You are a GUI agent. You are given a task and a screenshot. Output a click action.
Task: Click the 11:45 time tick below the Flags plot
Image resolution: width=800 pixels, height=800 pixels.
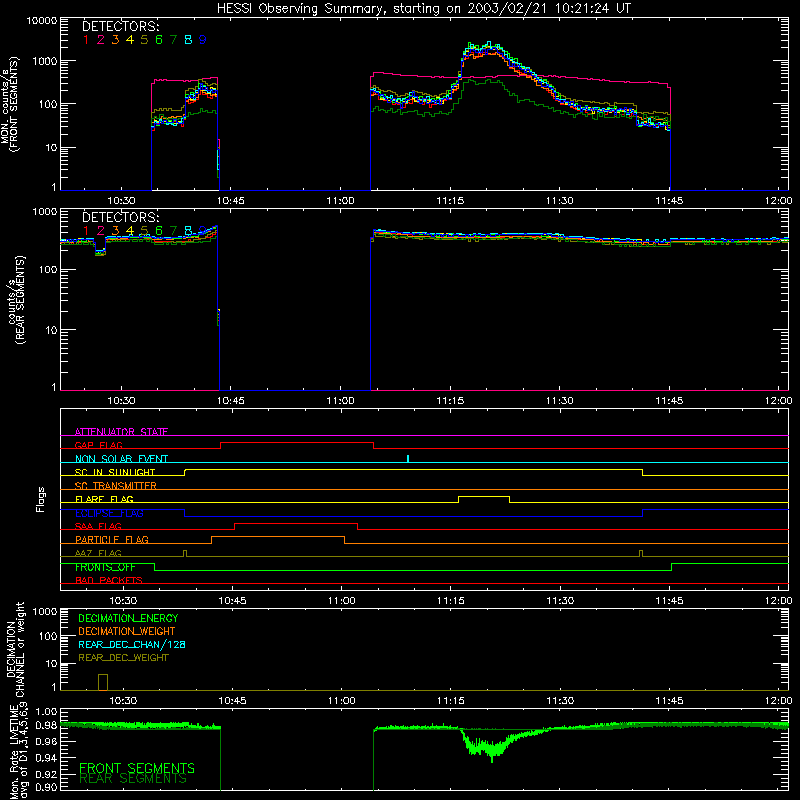(669, 601)
